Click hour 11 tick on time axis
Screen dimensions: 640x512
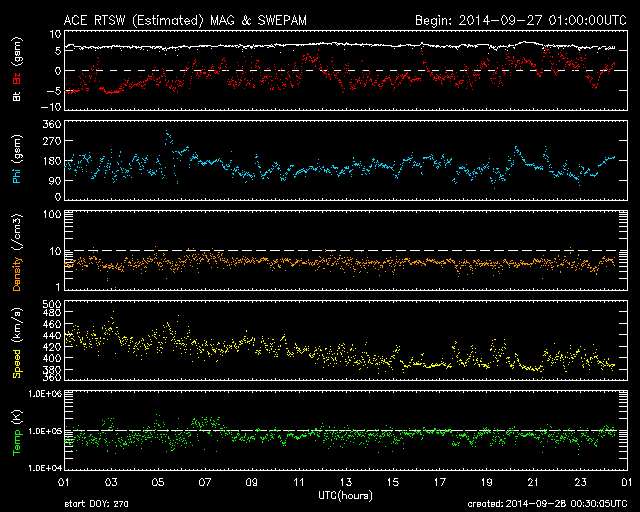click(300, 482)
